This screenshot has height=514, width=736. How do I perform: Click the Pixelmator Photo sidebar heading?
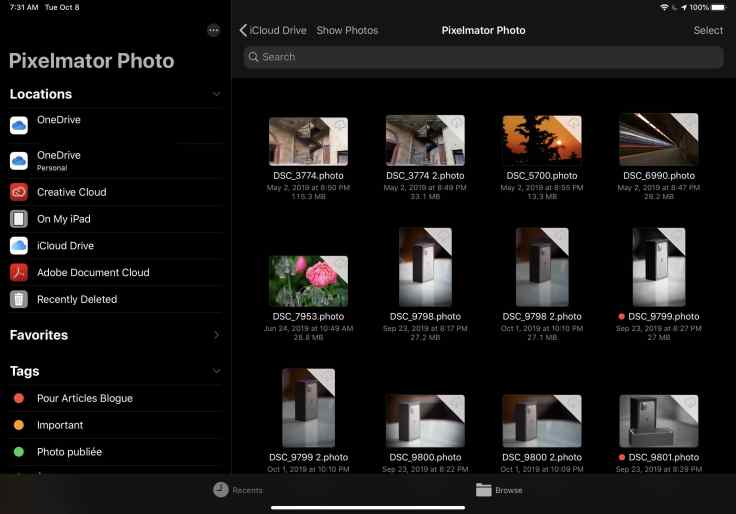pyautogui.click(x=92, y=61)
